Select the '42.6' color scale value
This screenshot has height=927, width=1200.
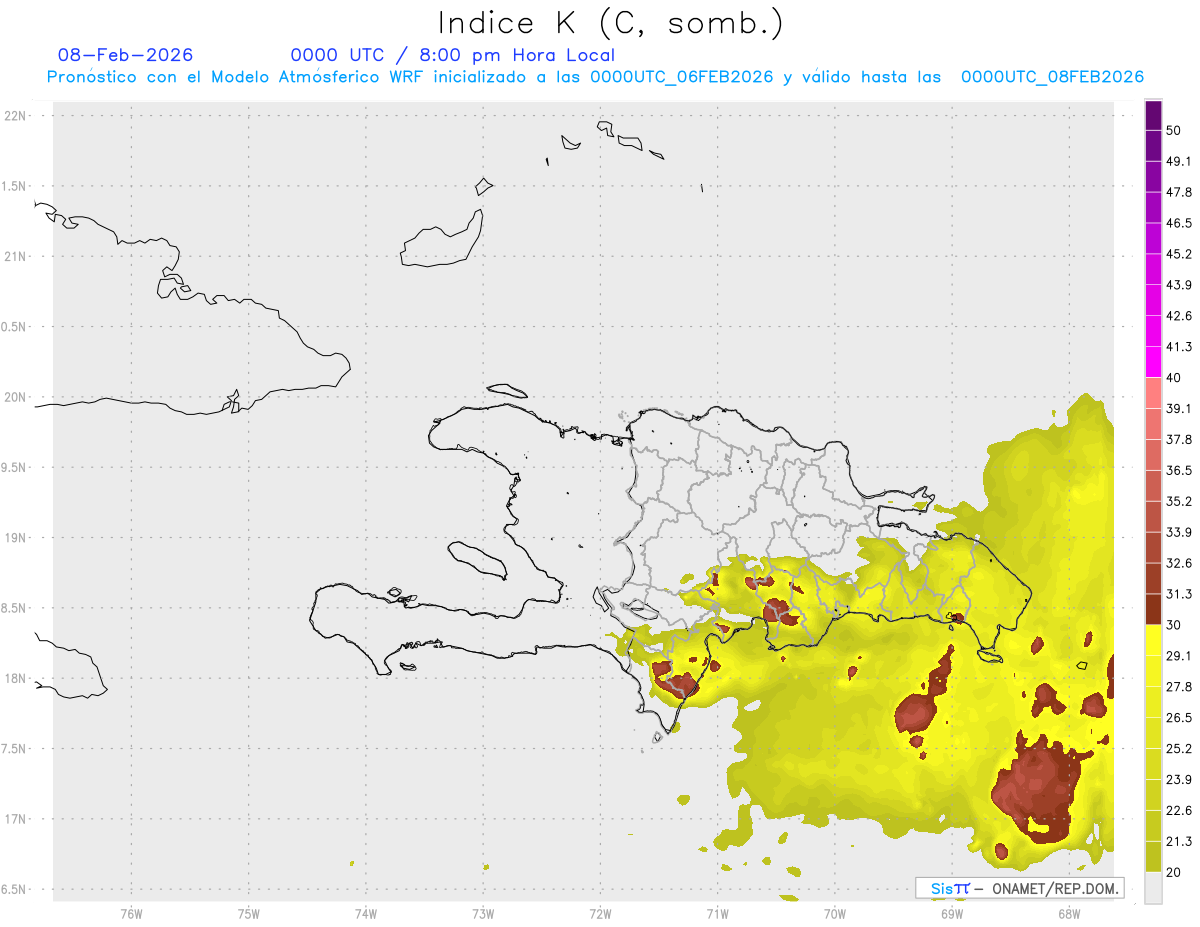point(1179,316)
